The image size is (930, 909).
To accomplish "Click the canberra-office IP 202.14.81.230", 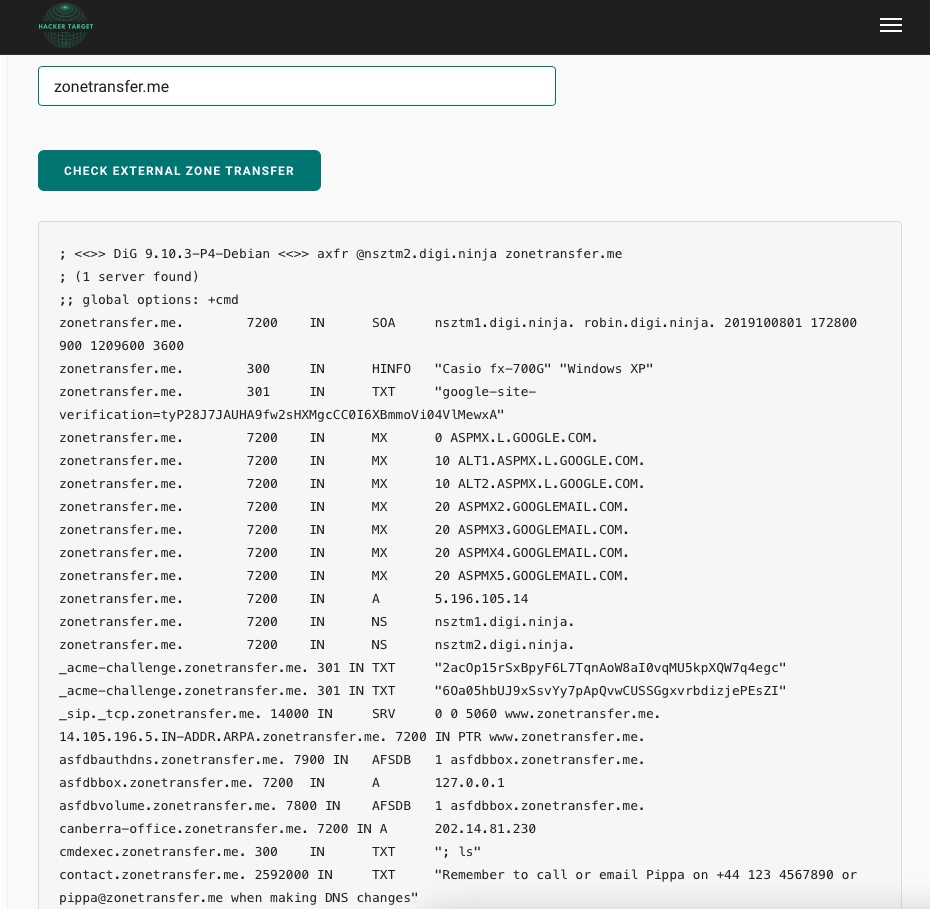I will pos(485,829).
